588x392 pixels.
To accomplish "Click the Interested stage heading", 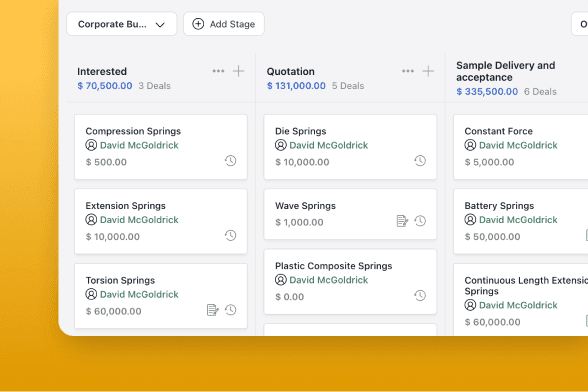I will [102, 71].
